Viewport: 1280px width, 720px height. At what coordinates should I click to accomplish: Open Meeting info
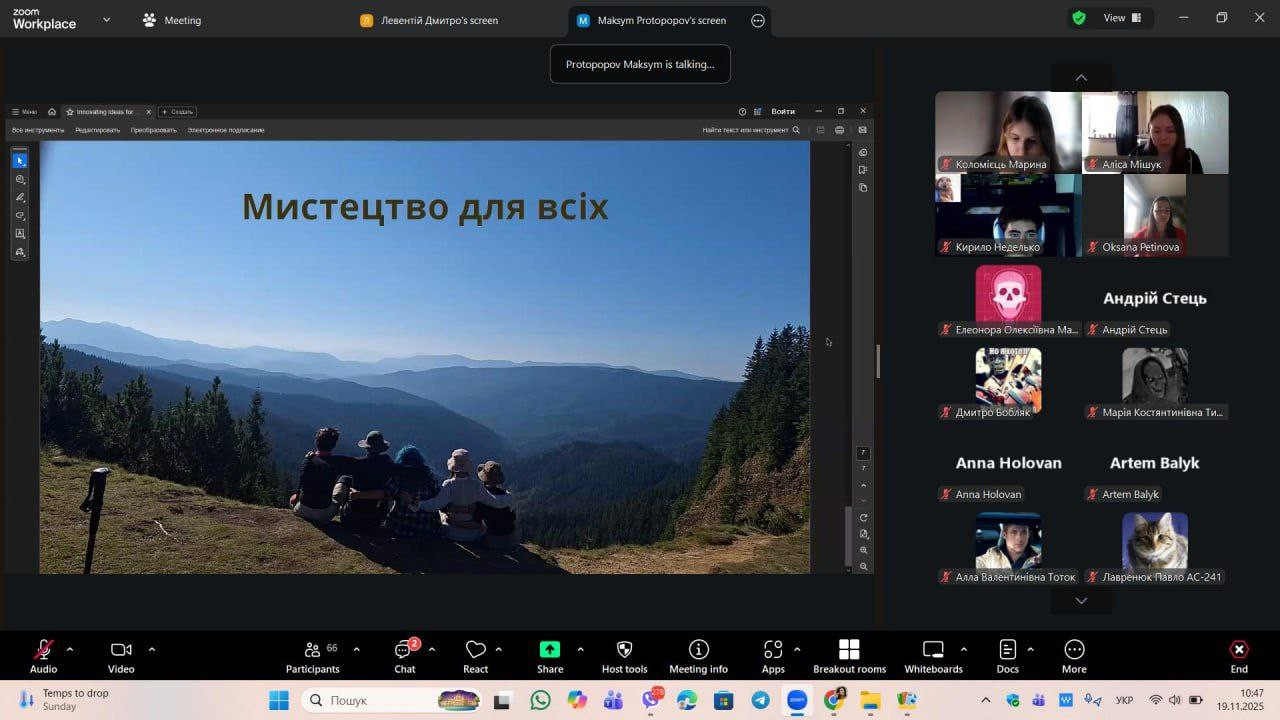pyautogui.click(x=698, y=656)
